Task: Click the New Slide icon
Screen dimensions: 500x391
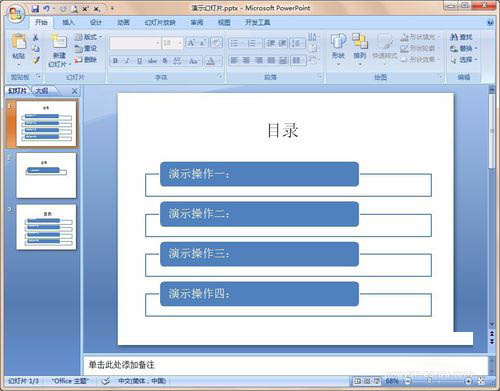Action: [59, 42]
